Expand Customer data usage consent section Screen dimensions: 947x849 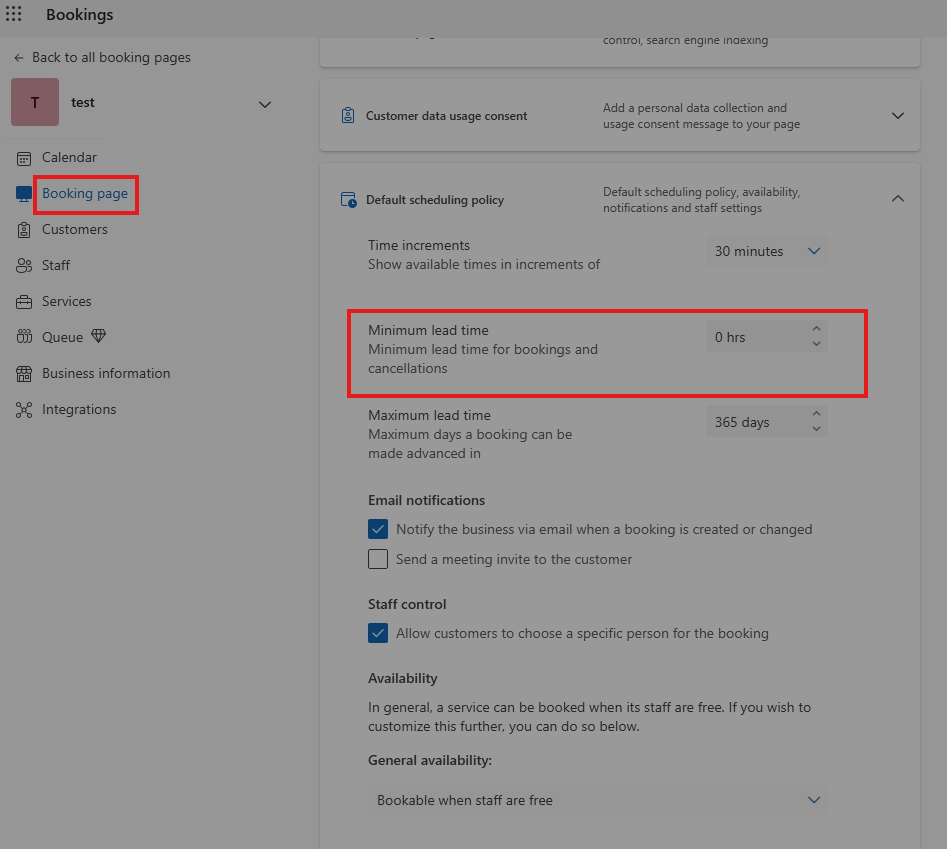pos(898,115)
